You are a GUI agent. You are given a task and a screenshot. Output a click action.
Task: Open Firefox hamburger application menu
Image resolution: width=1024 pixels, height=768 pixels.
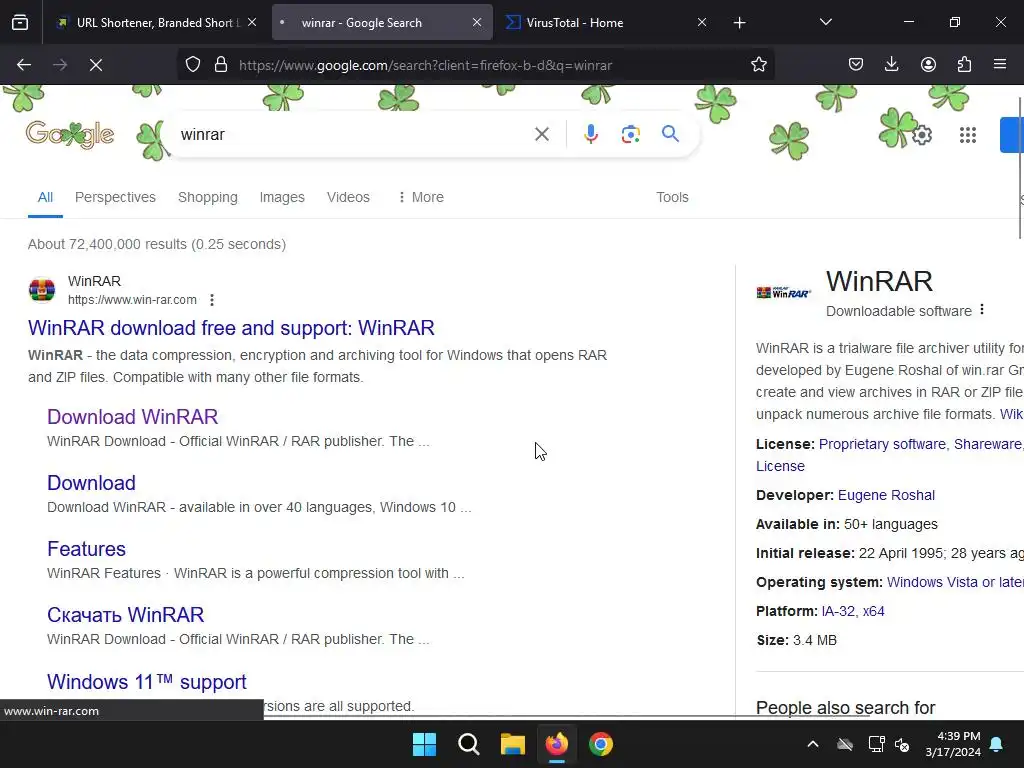pos(1000,64)
